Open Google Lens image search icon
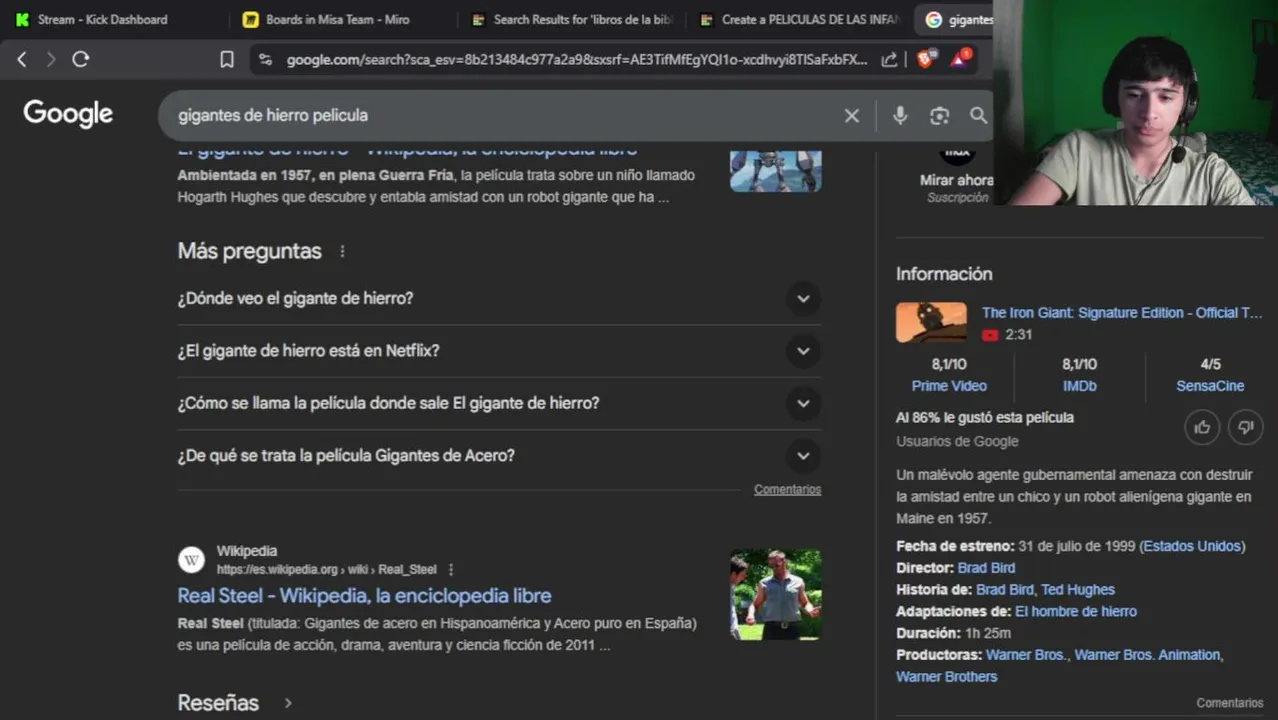 939,116
